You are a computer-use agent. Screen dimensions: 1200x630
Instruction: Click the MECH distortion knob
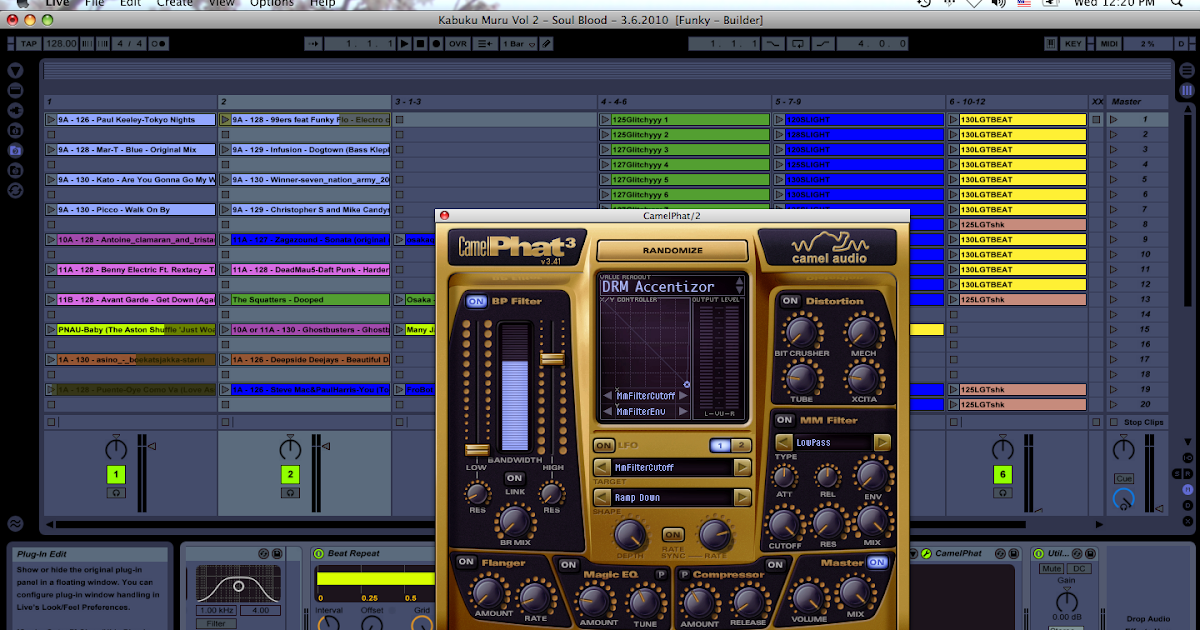861,332
